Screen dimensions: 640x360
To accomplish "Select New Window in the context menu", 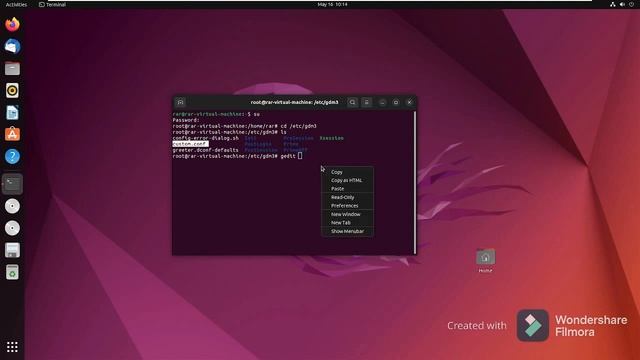I will pyautogui.click(x=347, y=214).
